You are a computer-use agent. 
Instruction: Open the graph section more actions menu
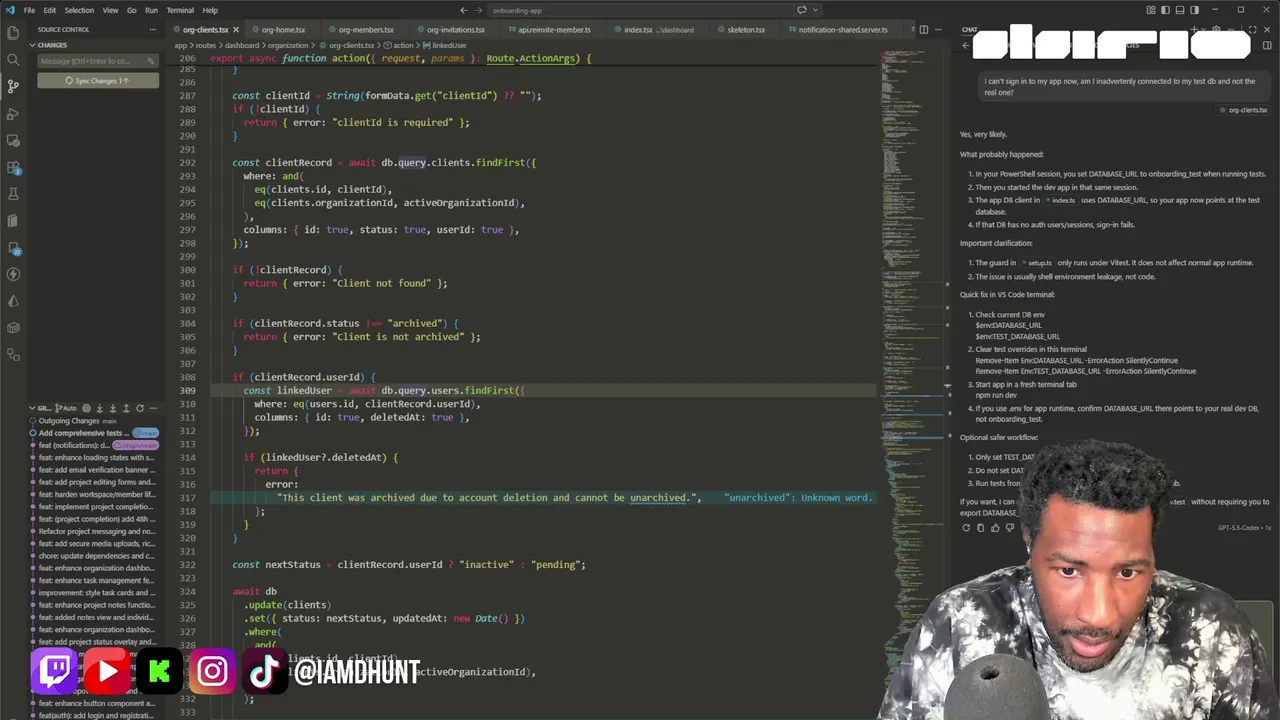(152, 408)
